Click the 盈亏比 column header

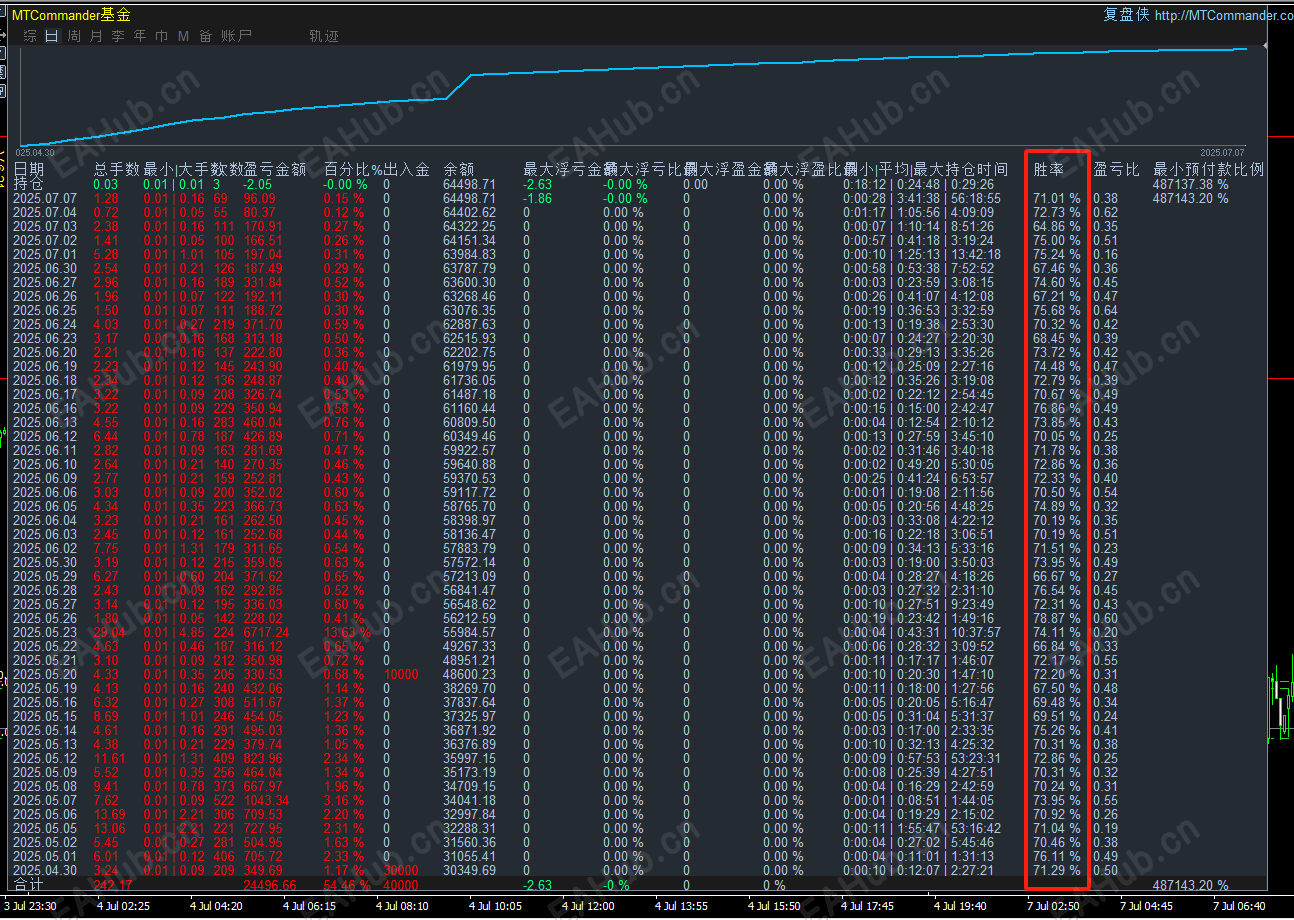coord(1116,170)
